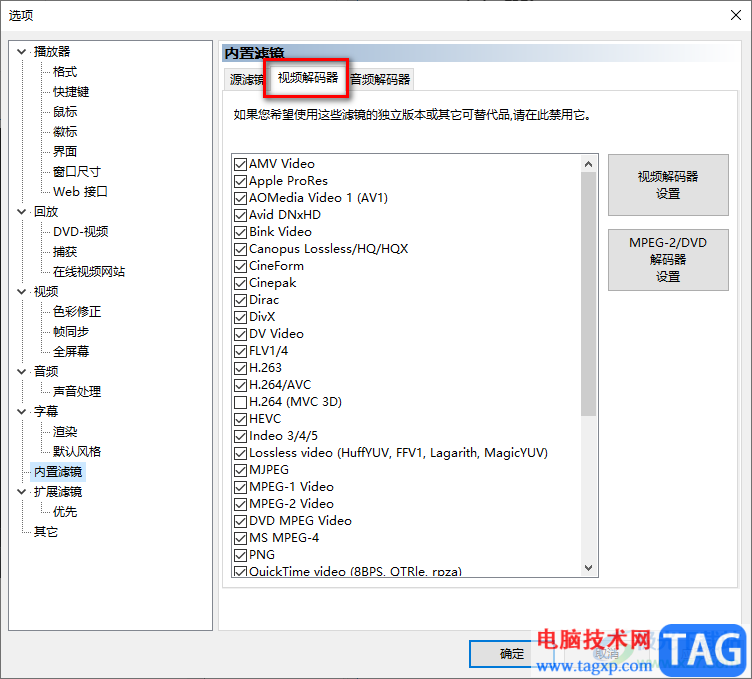Toggle the MJPEG checkbox
The height and width of the screenshot is (679, 752).
coord(240,470)
